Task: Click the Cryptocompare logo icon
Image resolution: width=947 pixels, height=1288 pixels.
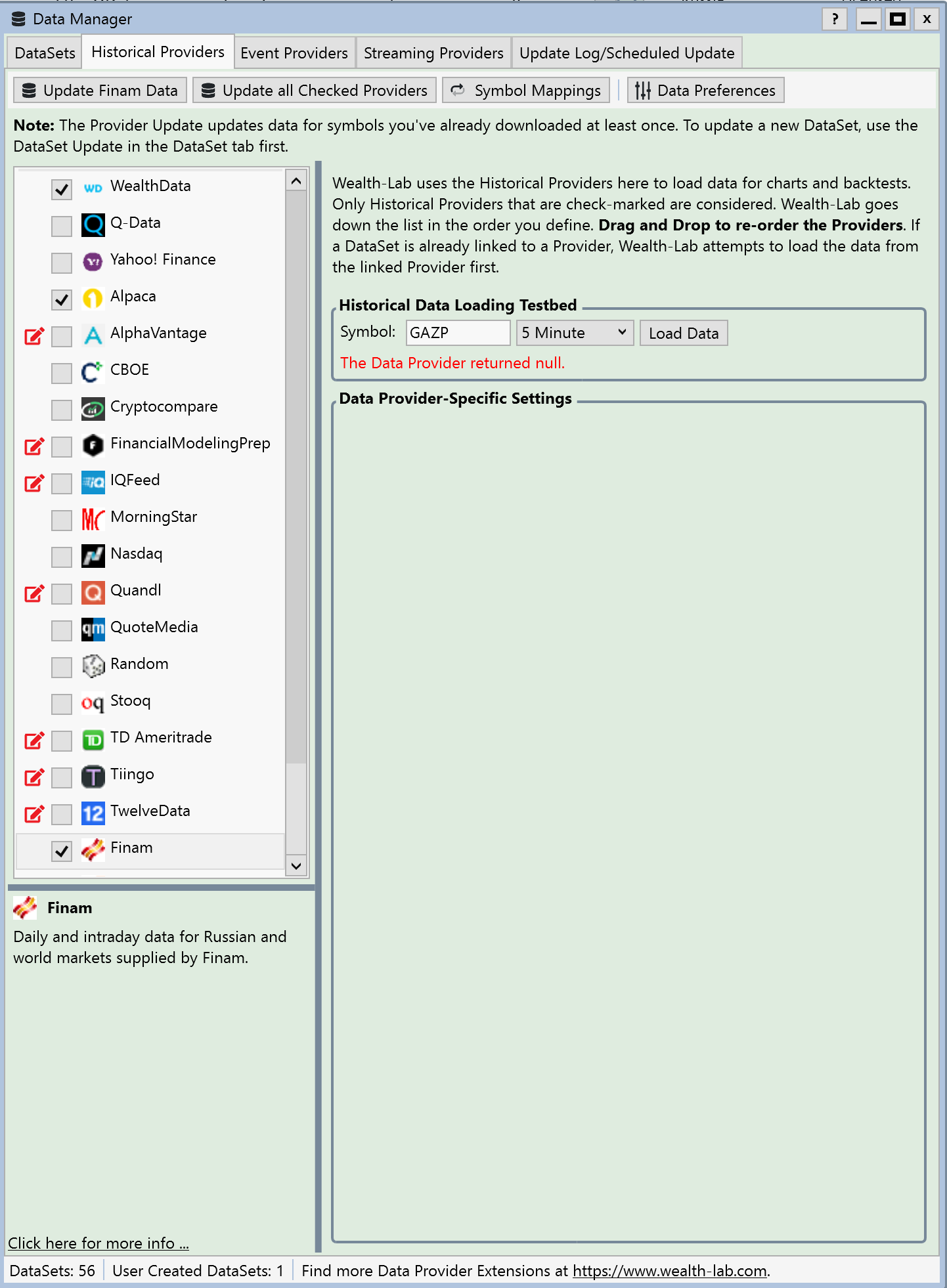Action: (x=93, y=409)
